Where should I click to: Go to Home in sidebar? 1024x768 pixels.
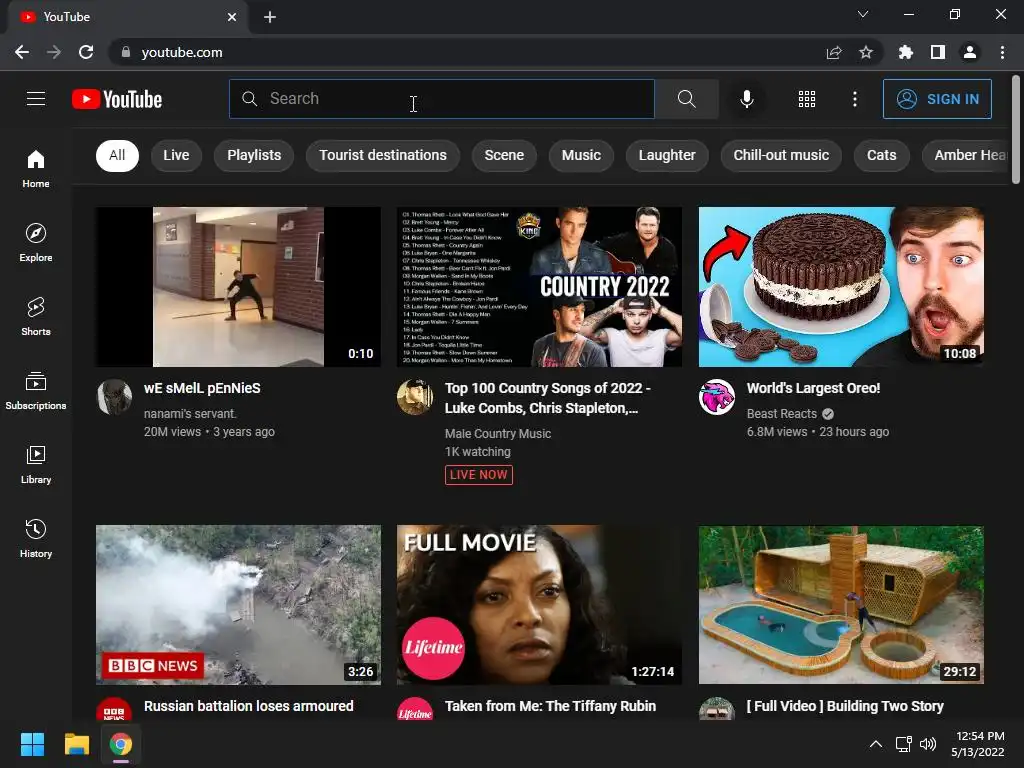coord(36,168)
